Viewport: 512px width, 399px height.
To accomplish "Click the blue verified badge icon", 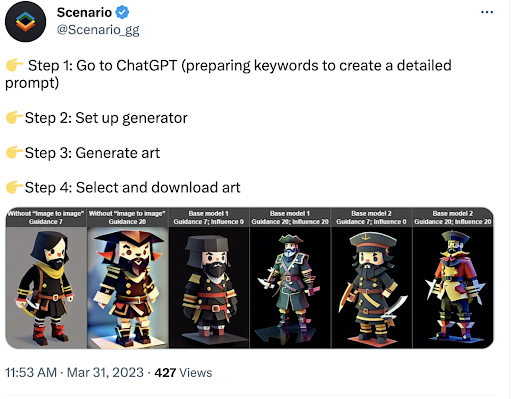I will click(x=122, y=12).
